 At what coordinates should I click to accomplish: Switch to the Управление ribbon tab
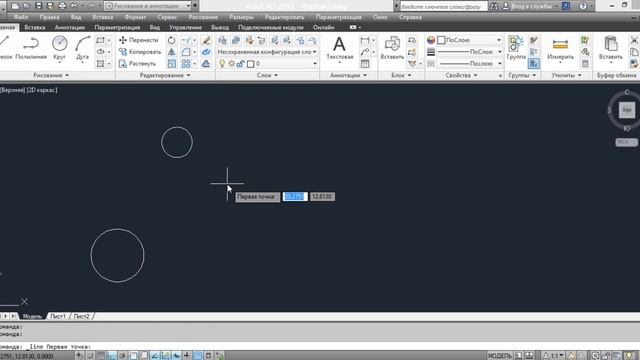pos(185,27)
